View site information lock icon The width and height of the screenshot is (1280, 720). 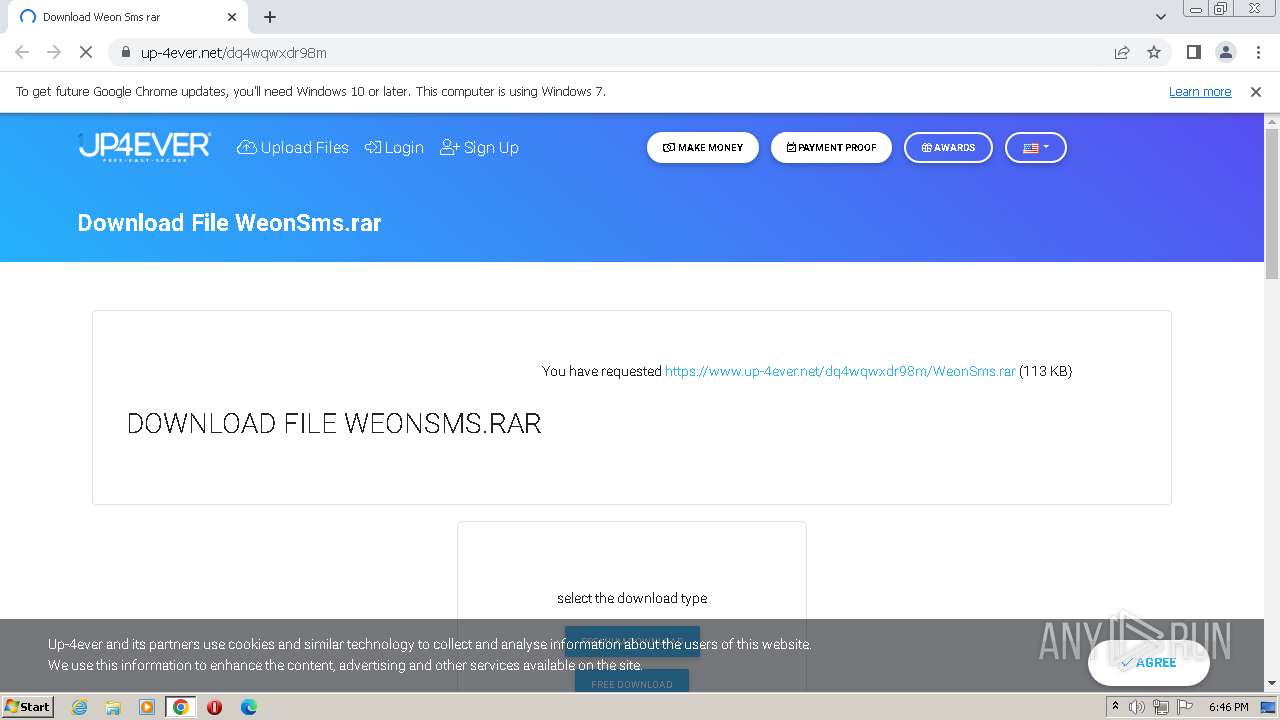tap(125, 52)
